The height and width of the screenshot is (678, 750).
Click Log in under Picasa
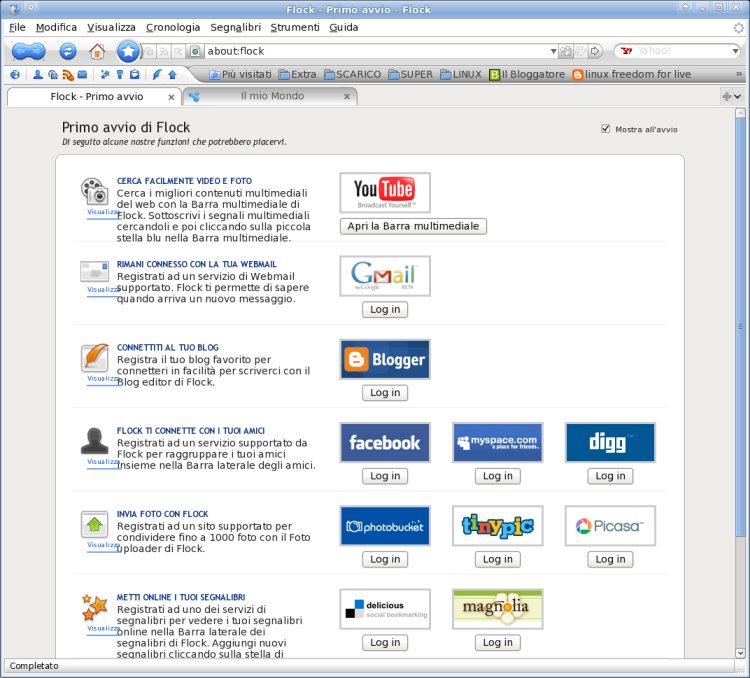click(x=610, y=559)
